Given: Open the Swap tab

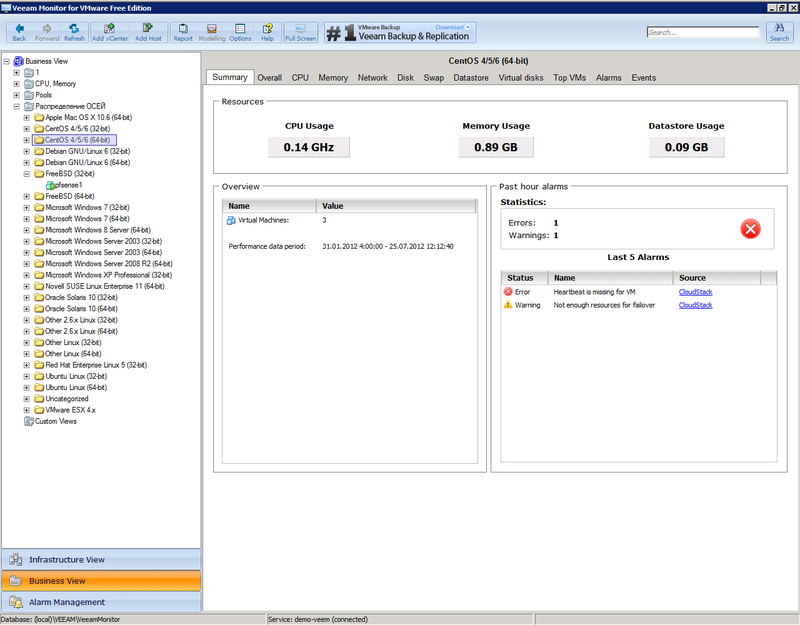Looking at the screenshot, I should pyautogui.click(x=434, y=78).
